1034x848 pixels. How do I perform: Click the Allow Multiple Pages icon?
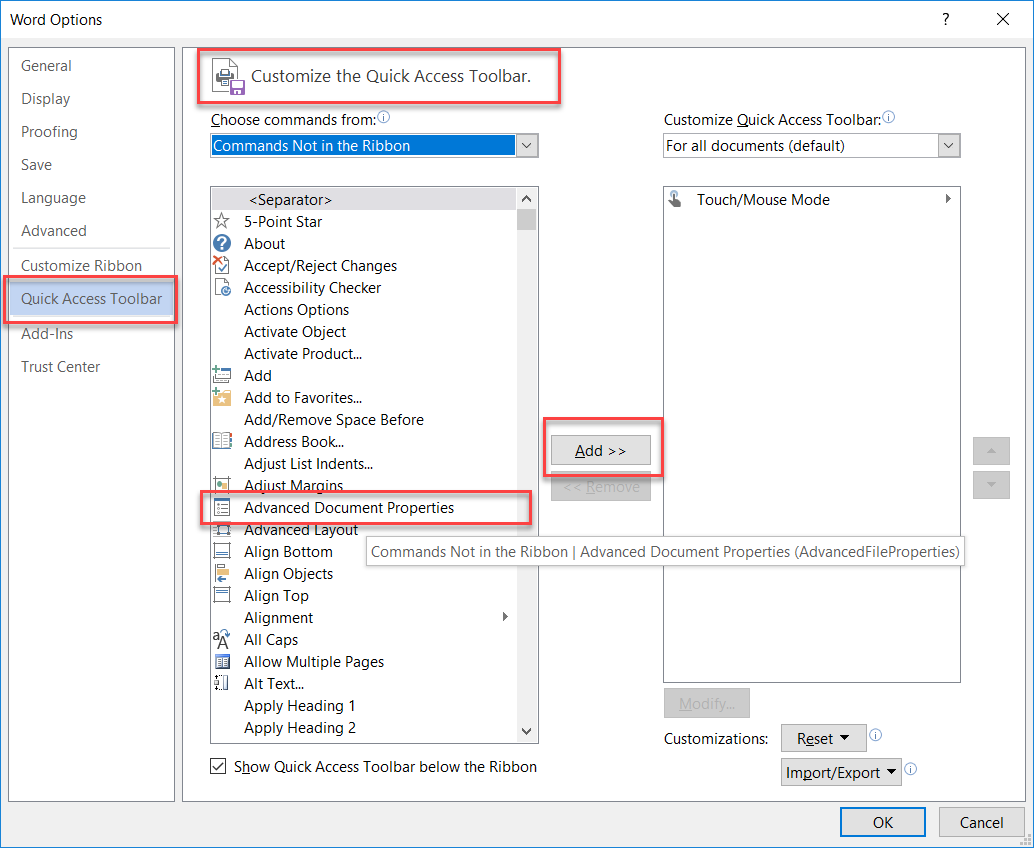click(x=222, y=661)
